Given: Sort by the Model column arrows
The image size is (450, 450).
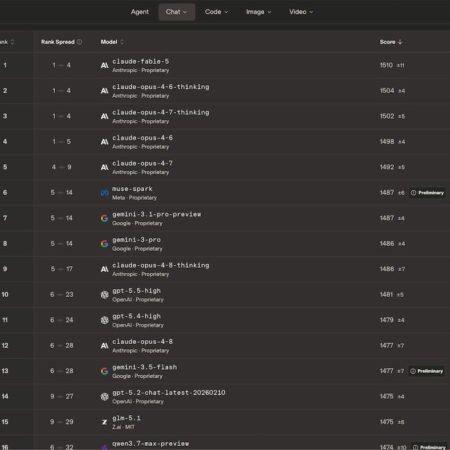Looking at the screenshot, I should pyautogui.click(x=122, y=42).
